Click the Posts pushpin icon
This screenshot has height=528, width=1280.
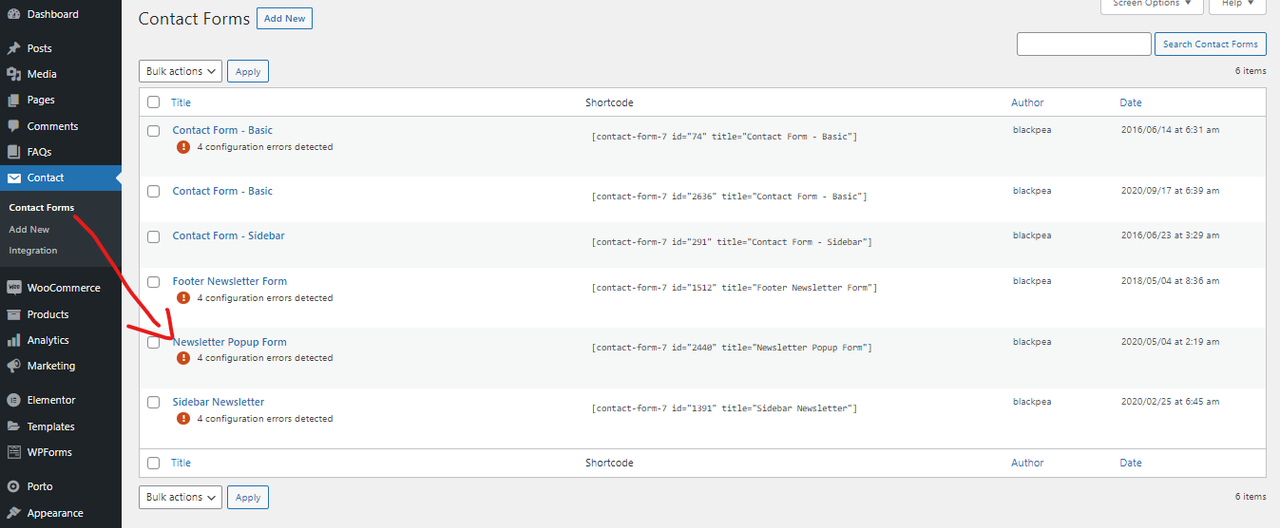pos(13,48)
